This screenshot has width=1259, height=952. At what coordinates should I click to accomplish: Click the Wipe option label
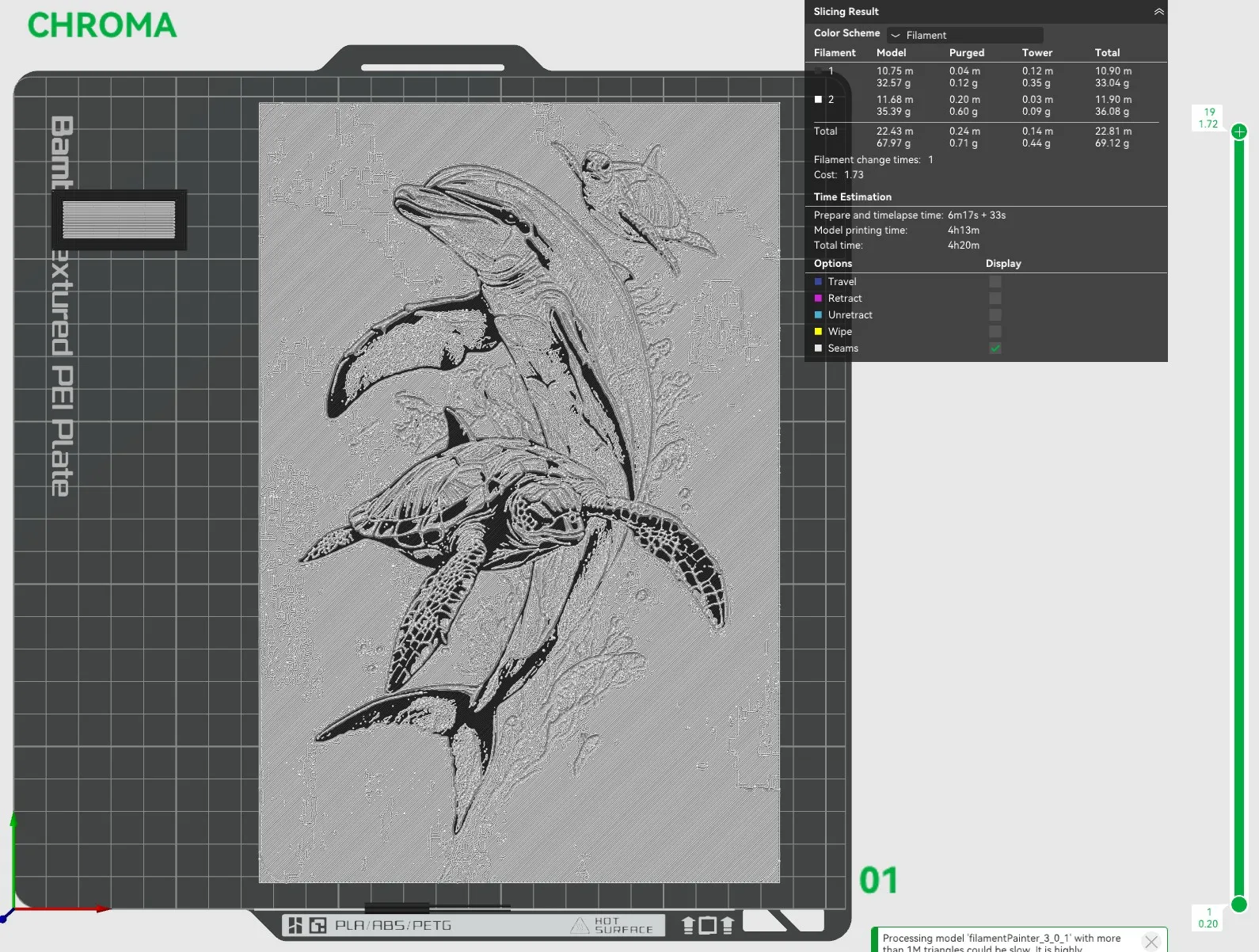coord(840,332)
